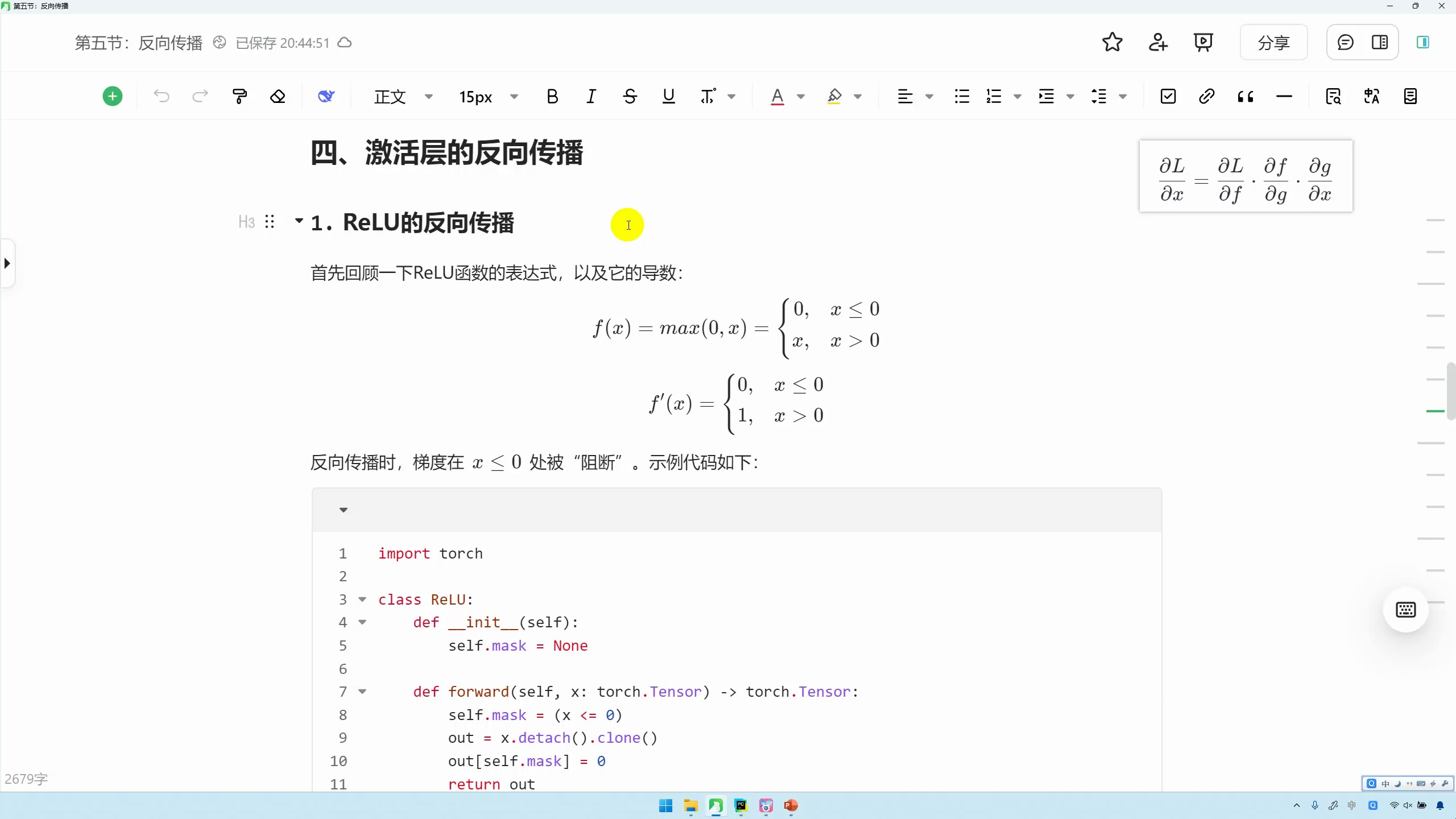Toggle bold formatting
This screenshot has height=819, width=1456.
(552, 96)
